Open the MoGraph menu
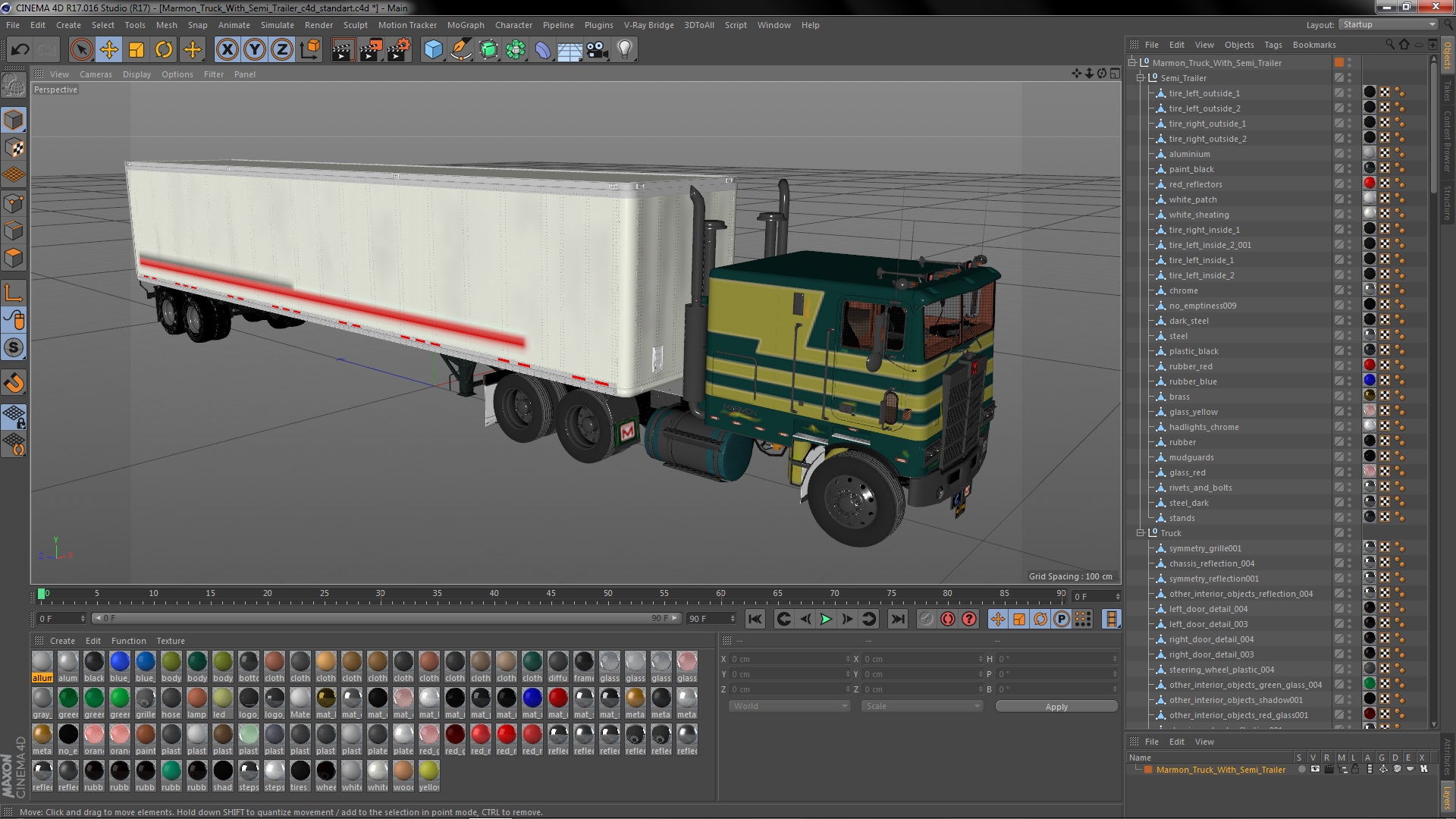1456x819 pixels. [x=466, y=25]
